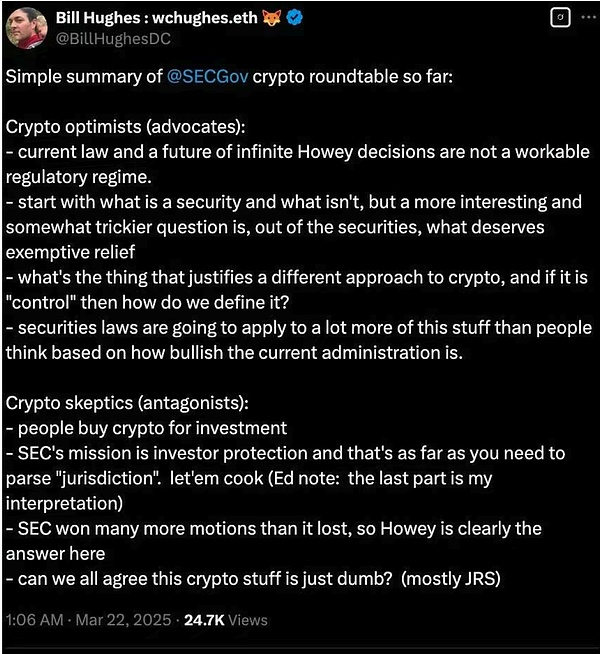Open the three-dot more options menu
The height and width of the screenshot is (654, 600).
(x=586, y=18)
